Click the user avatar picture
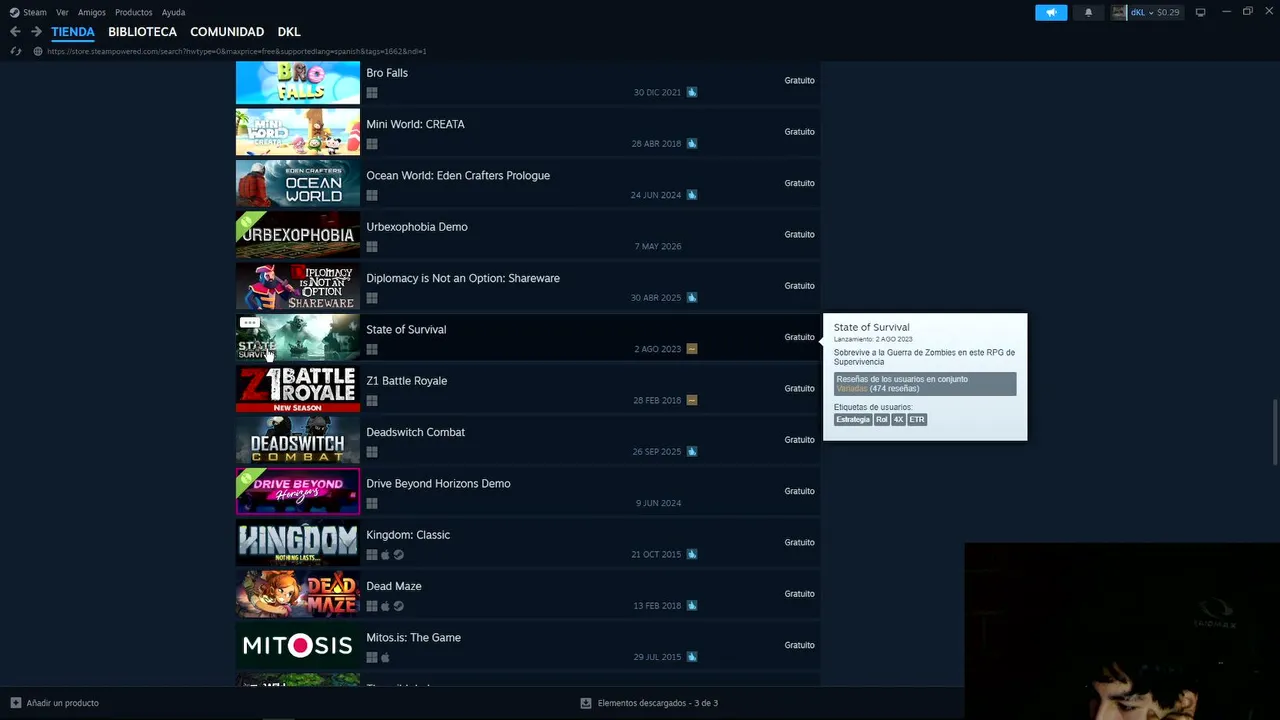This screenshot has height=720, width=1280. (x=1119, y=12)
